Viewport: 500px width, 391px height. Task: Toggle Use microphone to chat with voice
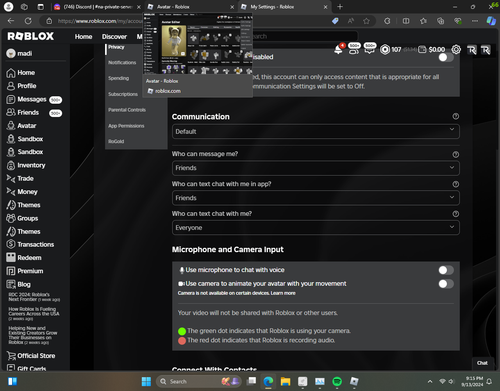click(x=446, y=270)
